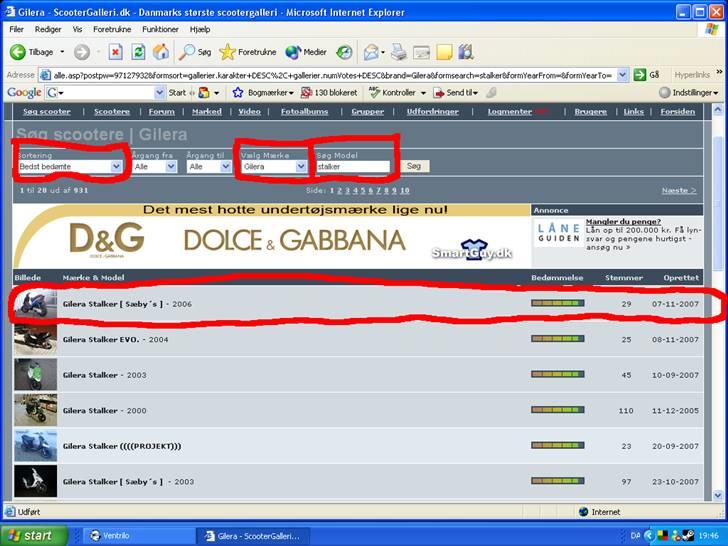Open the Sortering 'Bedst bedømte' dropdown
The height and width of the screenshot is (546, 728).
[x=70, y=167]
